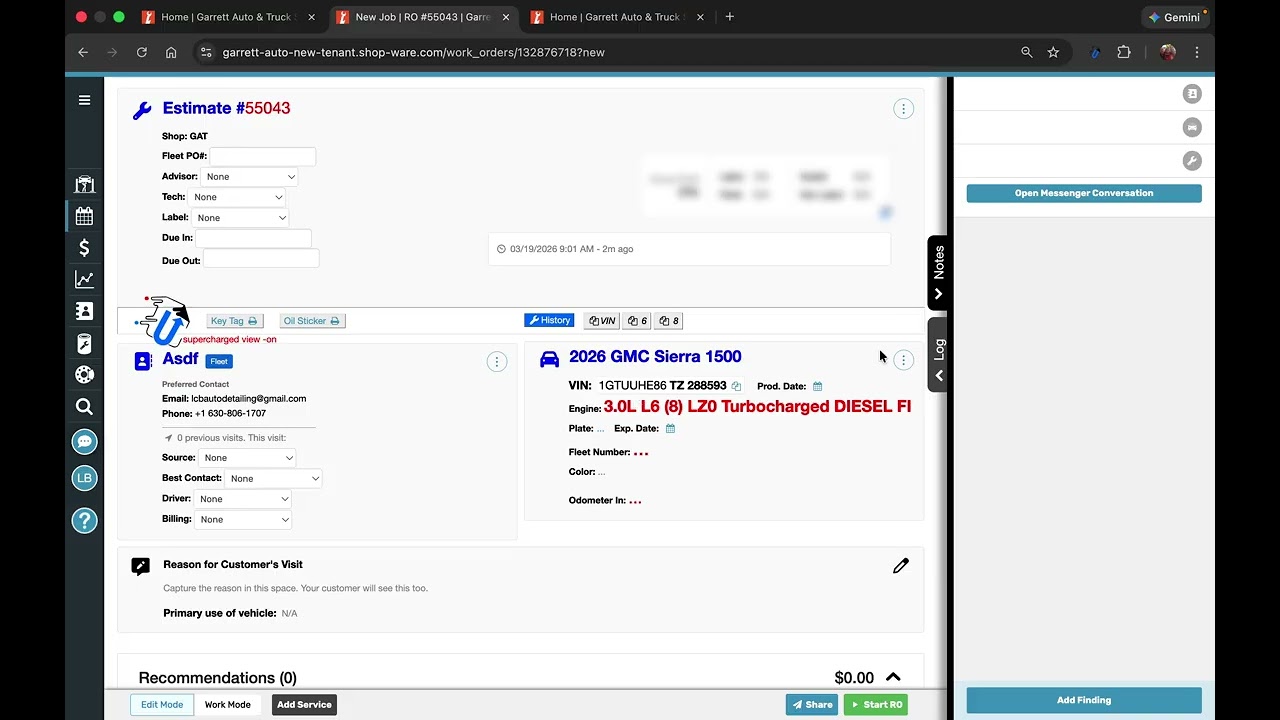This screenshot has height=720, width=1280.
Task: Open search via the magnifier sidebar icon
Action: coord(84,407)
